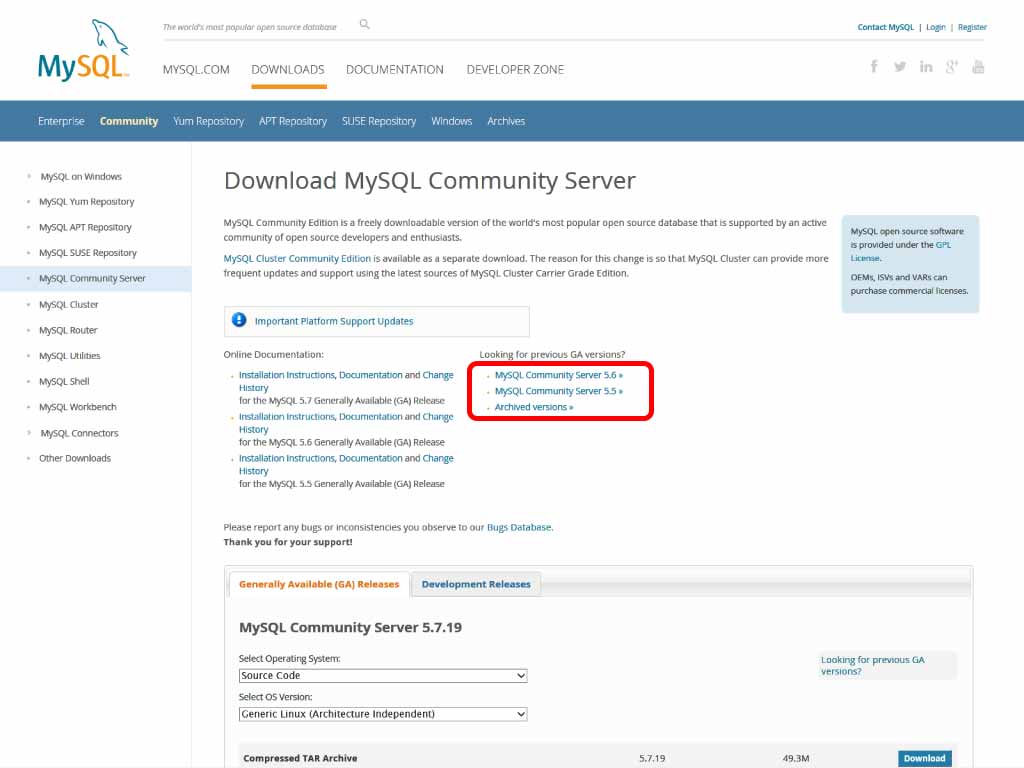
Task: Open MySQL on Windows sidebar item
Action: pos(81,176)
